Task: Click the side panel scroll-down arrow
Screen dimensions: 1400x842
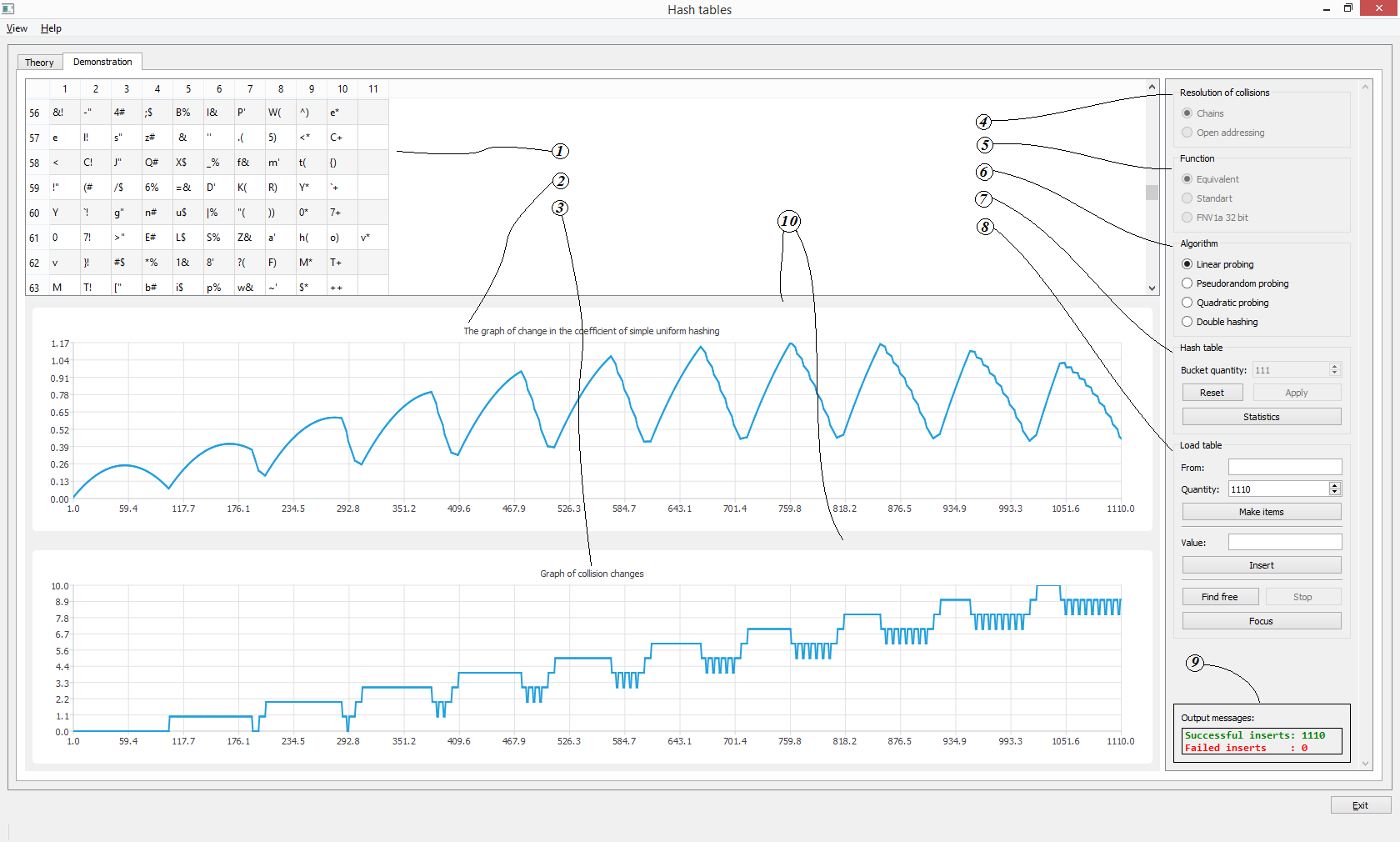Action: click(1365, 763)
